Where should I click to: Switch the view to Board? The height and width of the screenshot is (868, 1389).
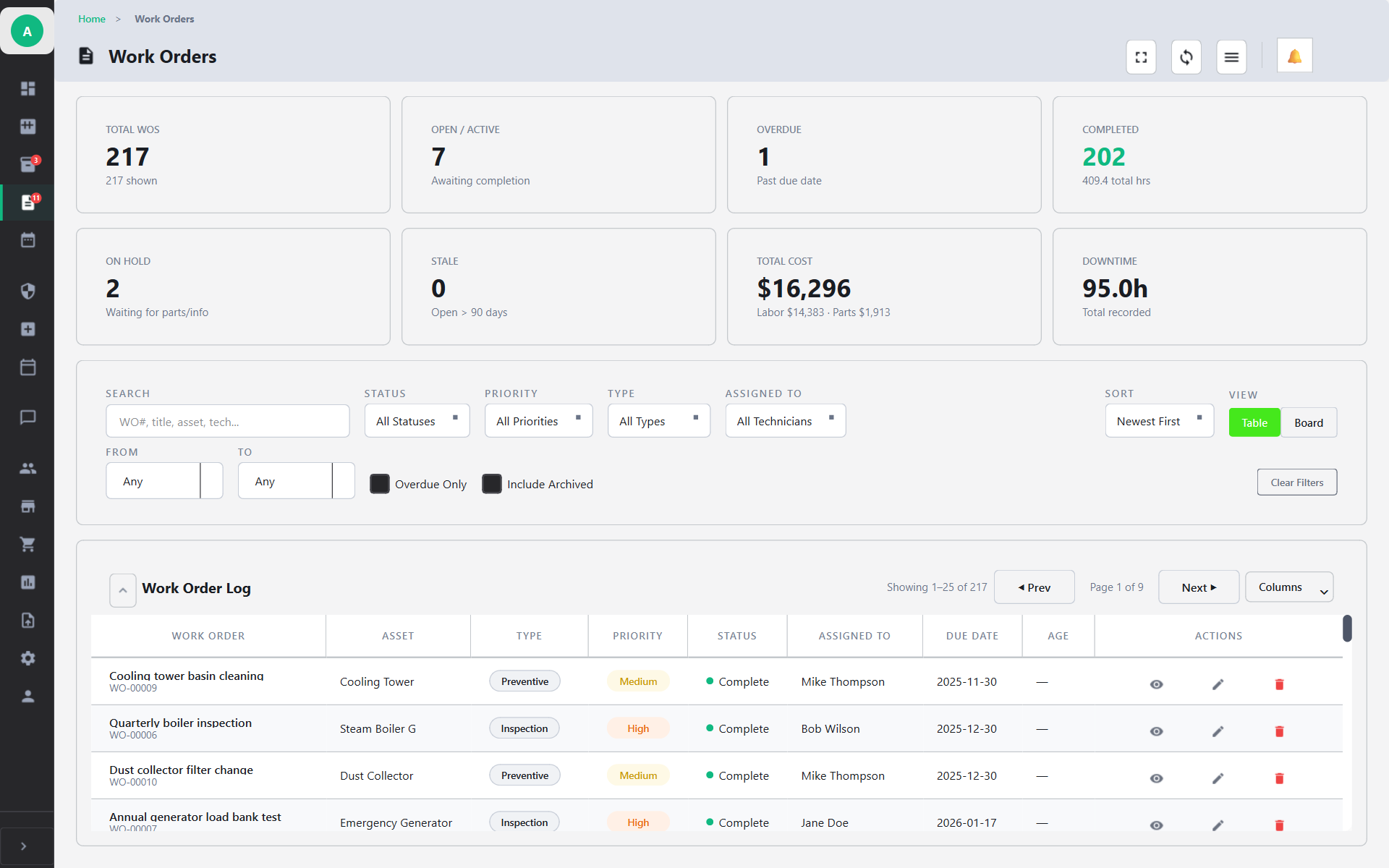click(x=1309, y=422)
